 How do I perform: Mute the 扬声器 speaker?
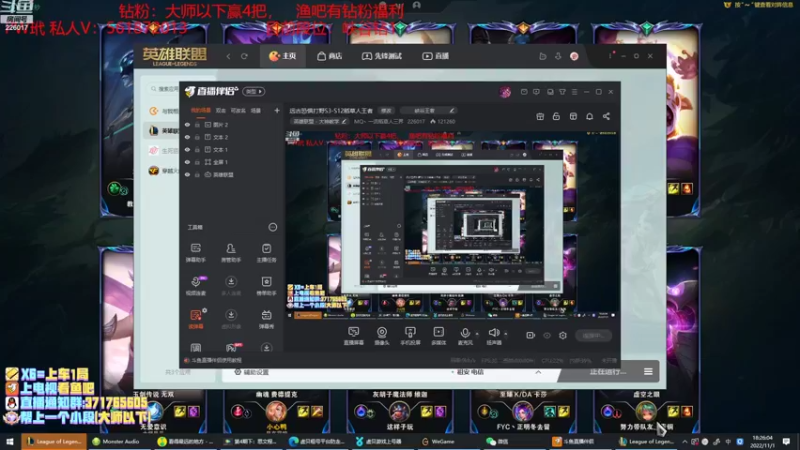coord(493,336)
